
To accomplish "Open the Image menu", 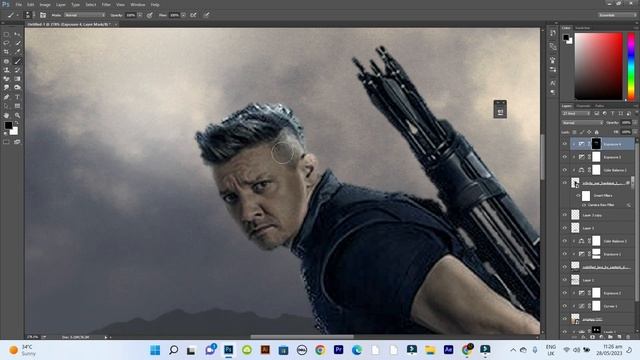I will click(x=45, y=5).
